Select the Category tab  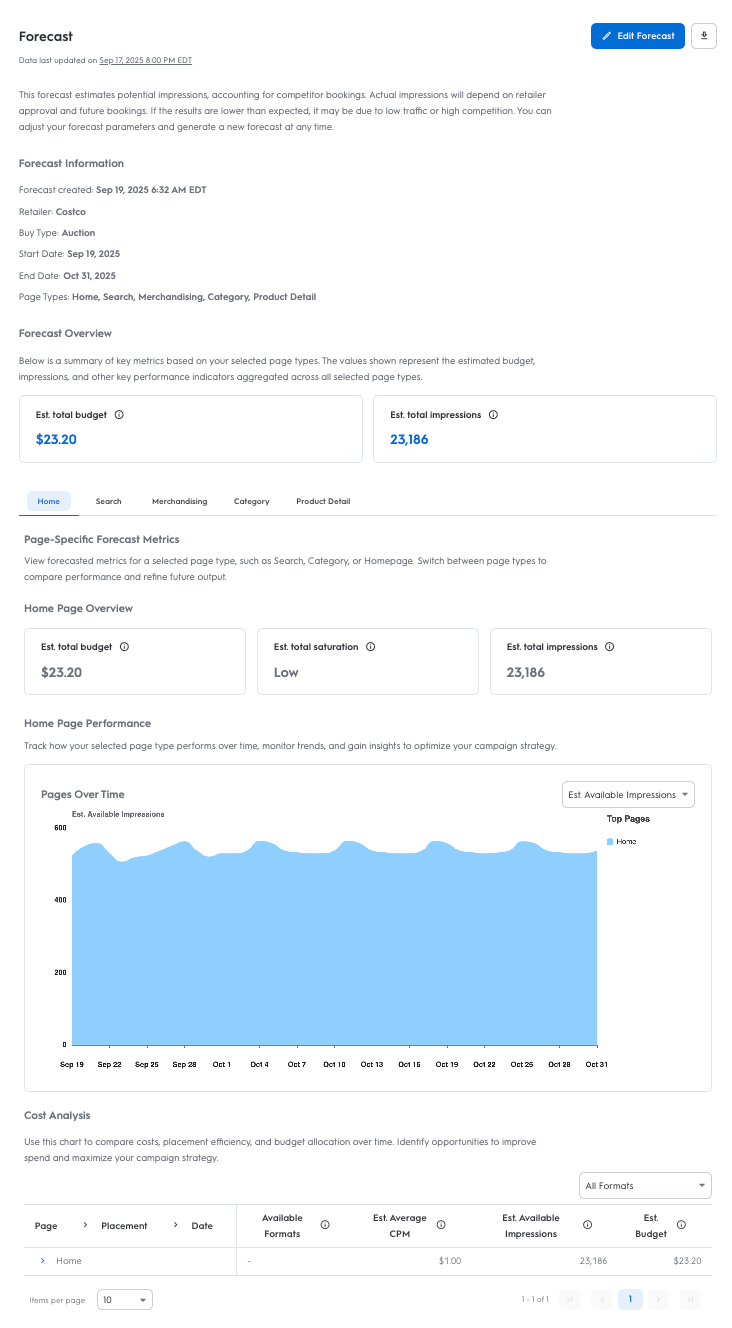pos(251,501)
